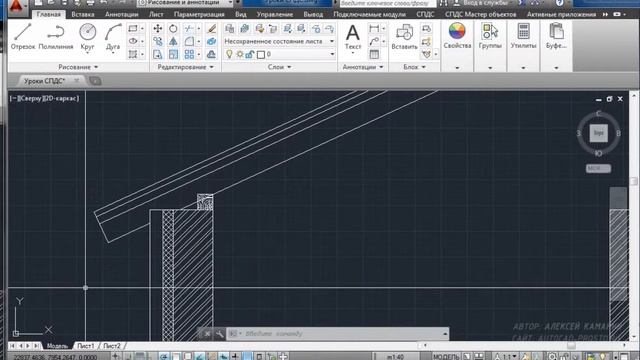Expand the Блок panel
Viewport: 640px width, 360px height.
tap(415, 67)
